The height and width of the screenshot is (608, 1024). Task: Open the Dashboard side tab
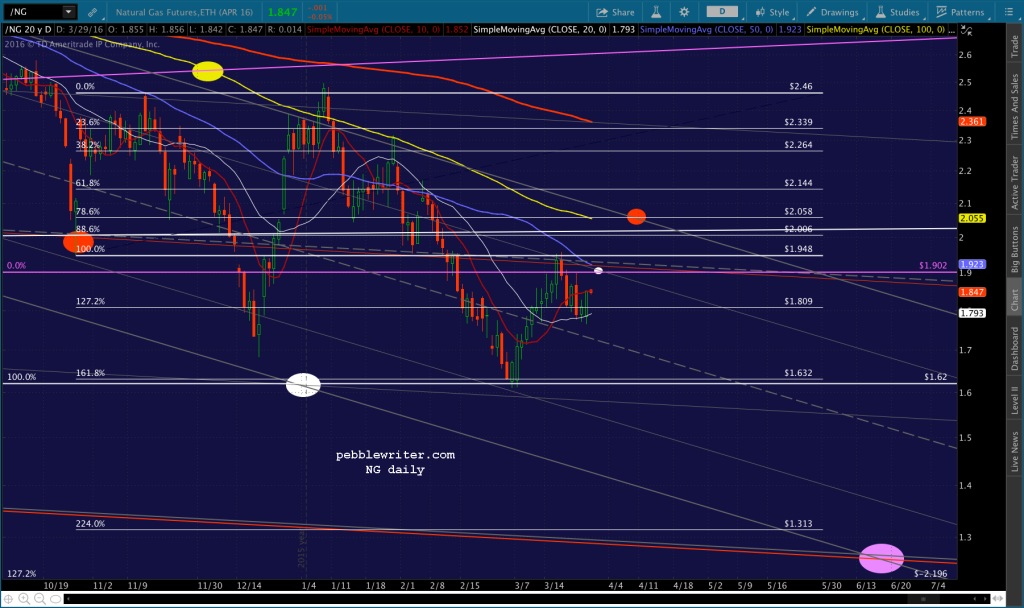(x=1015, y=349)
